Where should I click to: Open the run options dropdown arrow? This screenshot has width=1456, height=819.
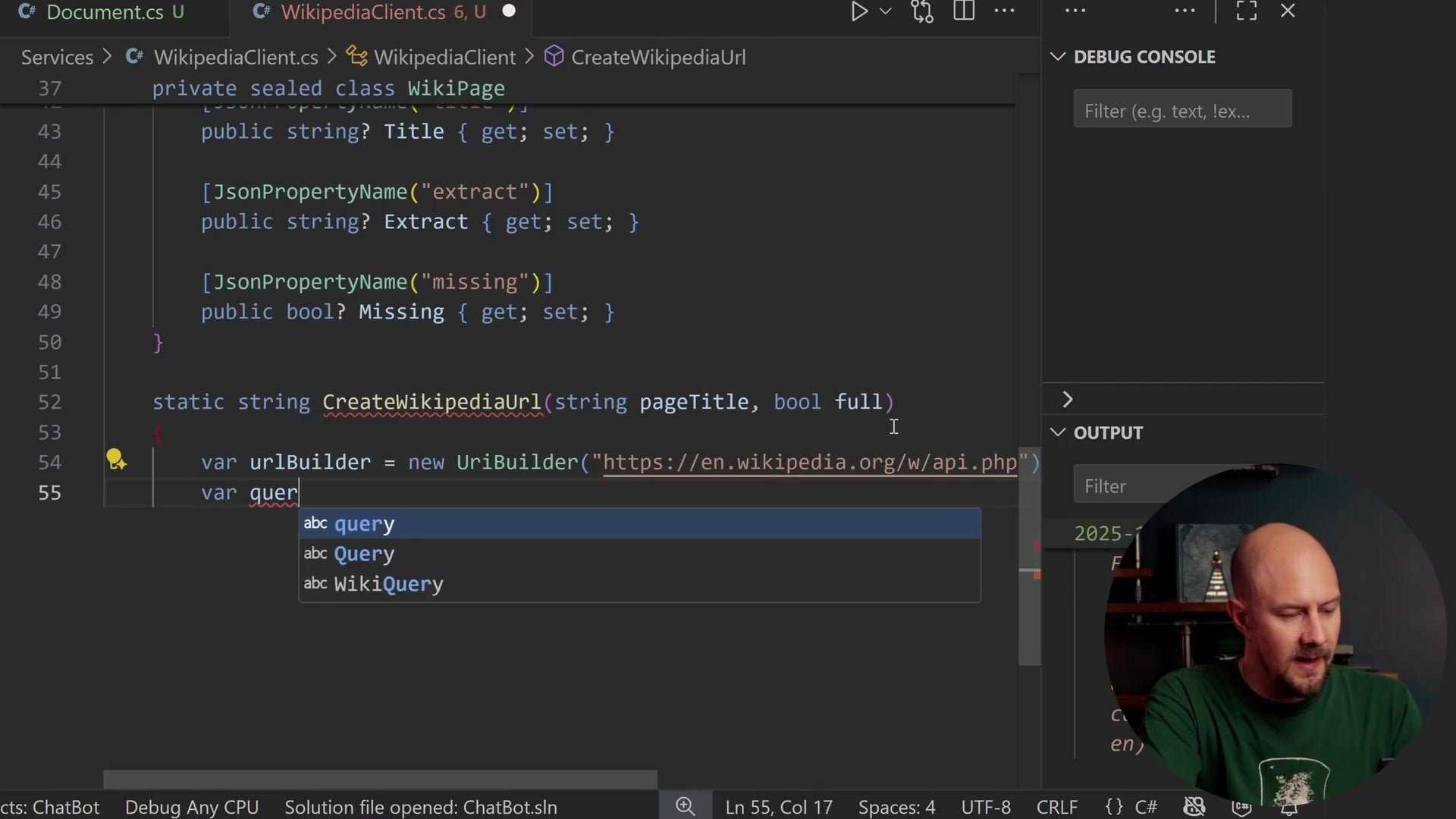tap(885, 11)
